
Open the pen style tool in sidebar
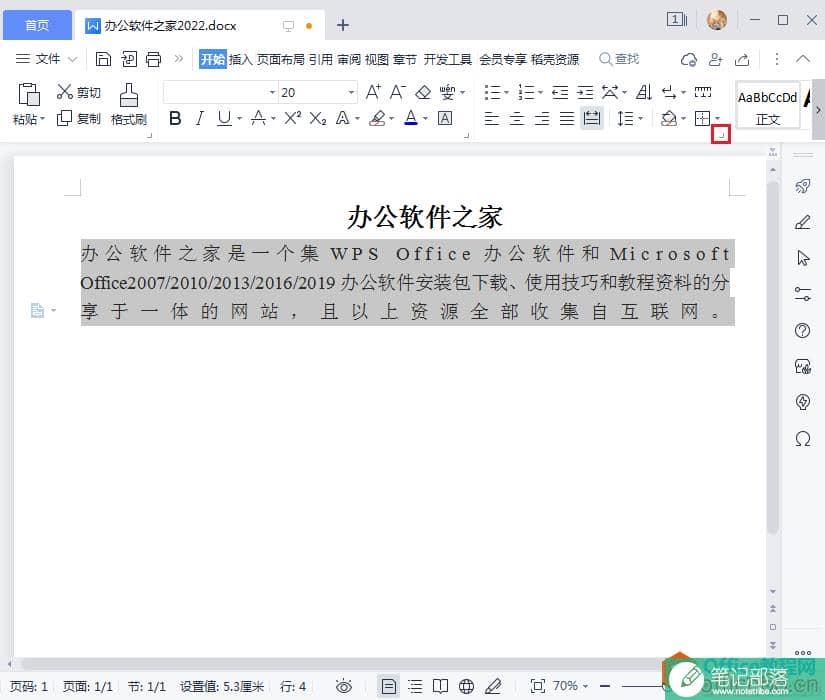[x=802, y=222]
